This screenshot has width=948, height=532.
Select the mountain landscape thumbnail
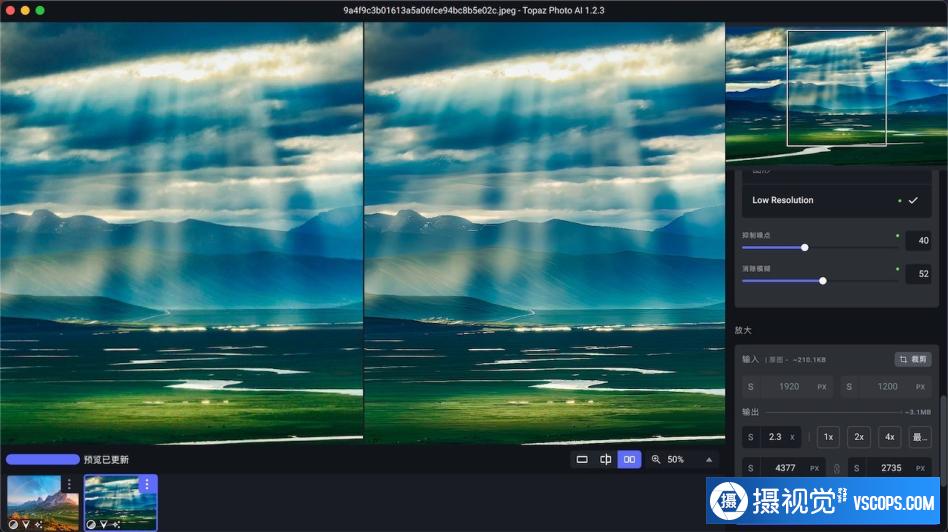click(42, 502)
